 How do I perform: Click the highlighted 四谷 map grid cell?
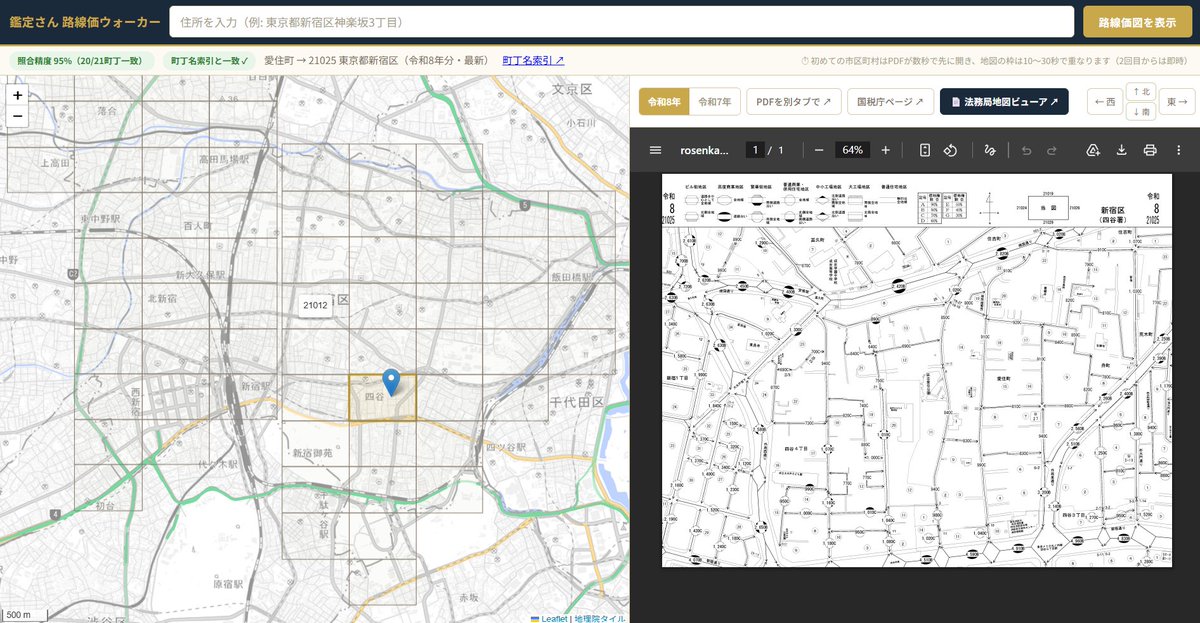pos(382,397)
